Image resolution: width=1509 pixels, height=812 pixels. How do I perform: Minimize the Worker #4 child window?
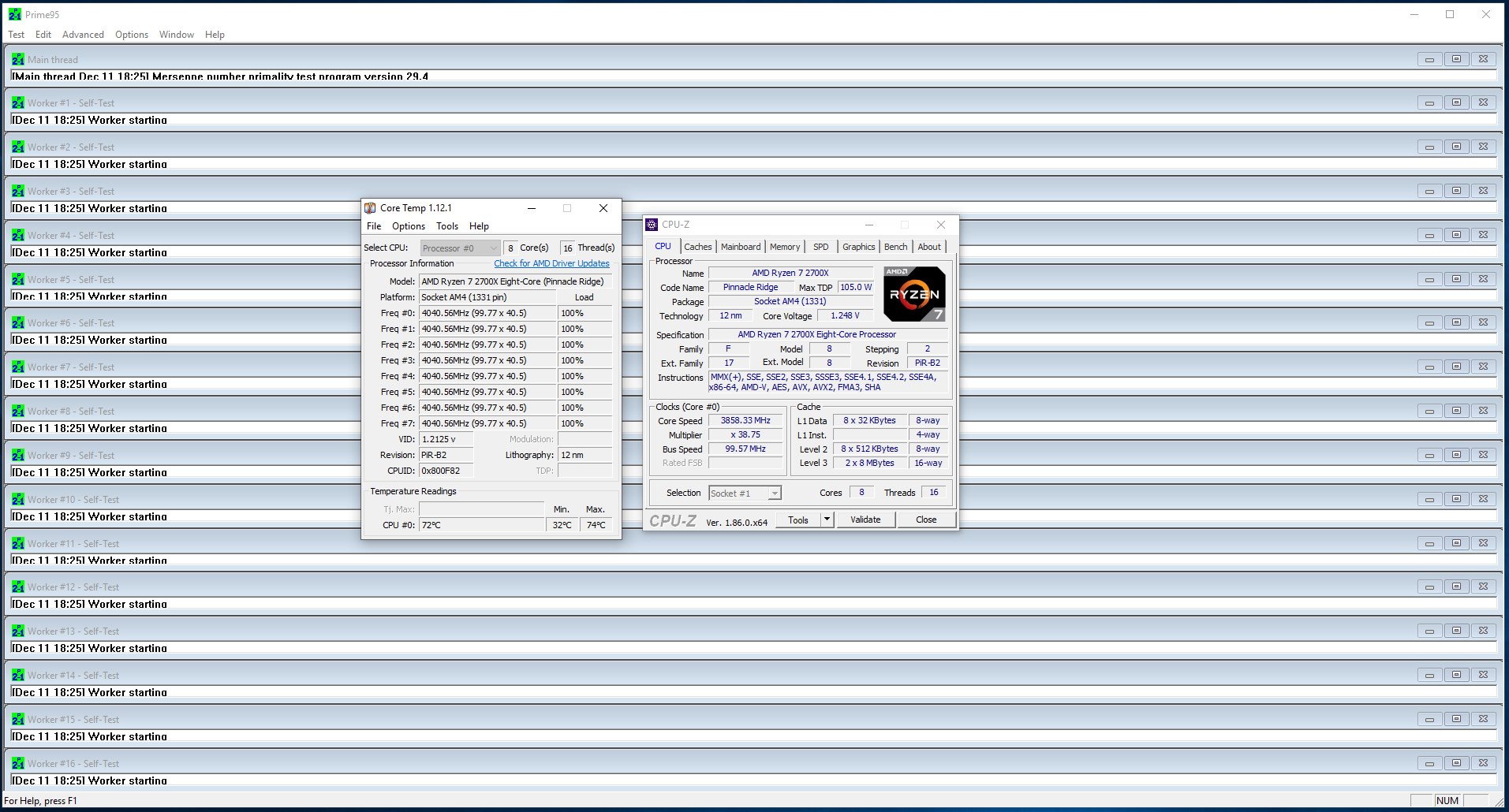tap(1429, 235)
